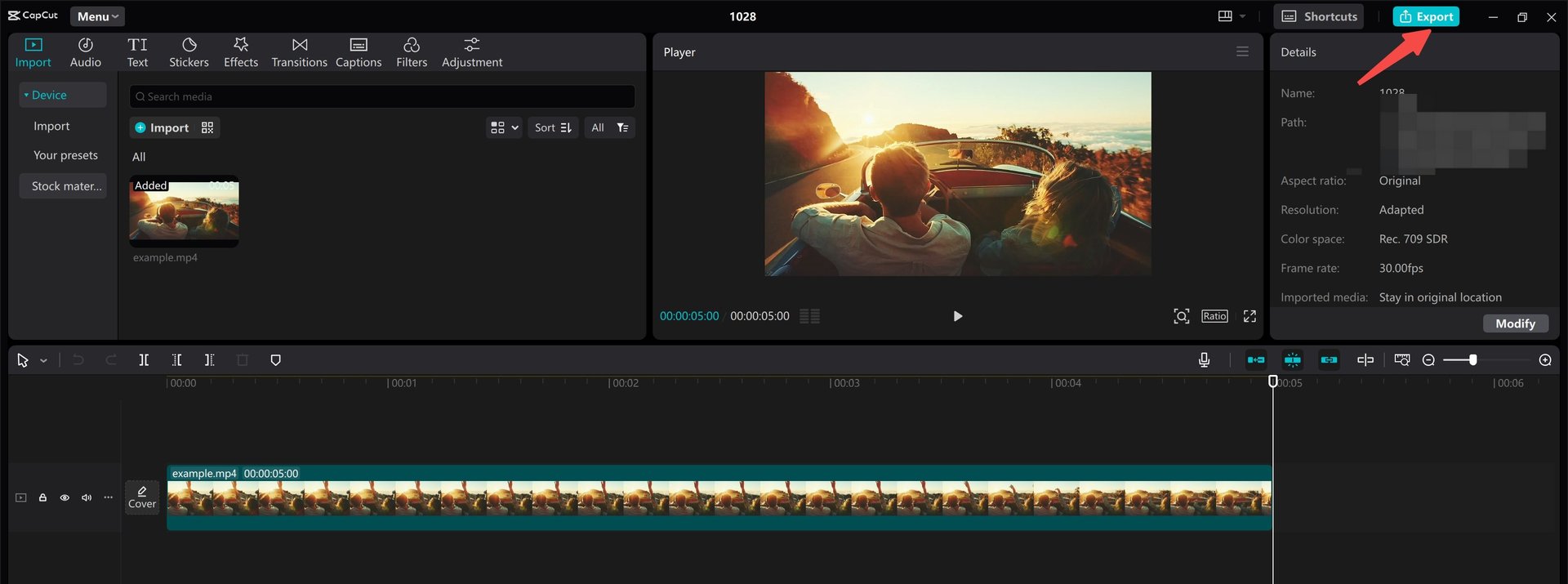Click the Undo arrow

78,360
